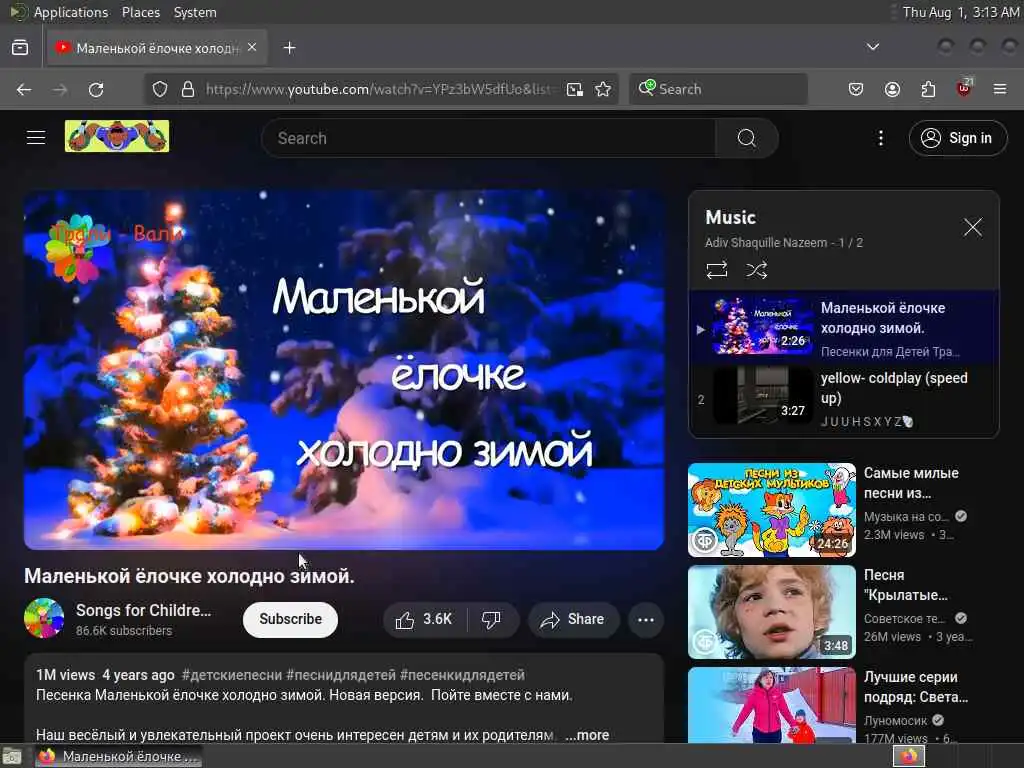Image resolution: width=1024 pixels, height=768 pixels.
Task: Click the YouTube search magnifier button
Action: click(x=746, y=138)
